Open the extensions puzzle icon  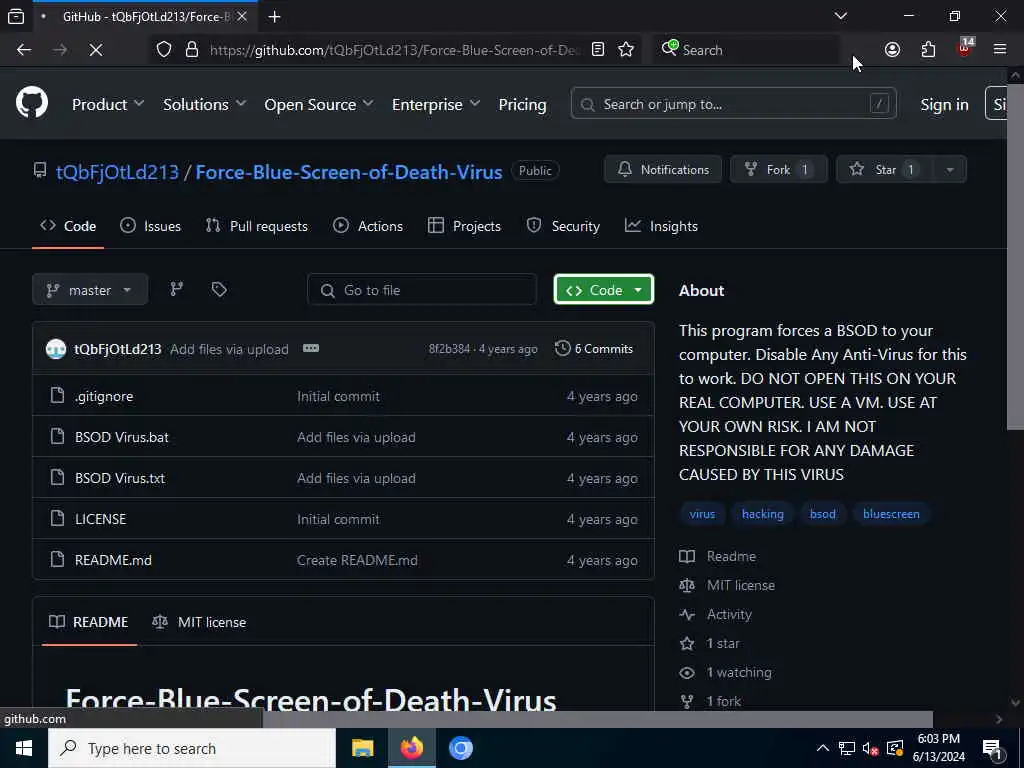tap(928, 50)
